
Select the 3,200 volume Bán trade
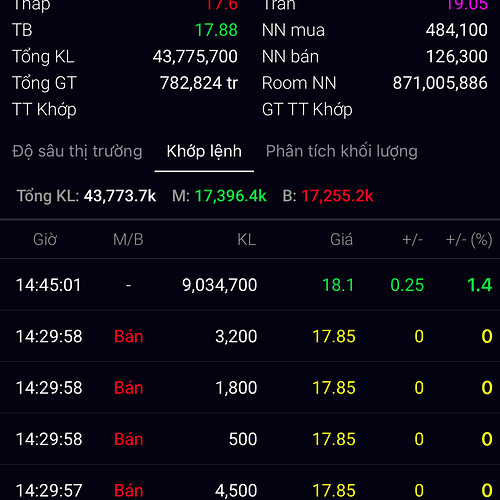point(250,336)
